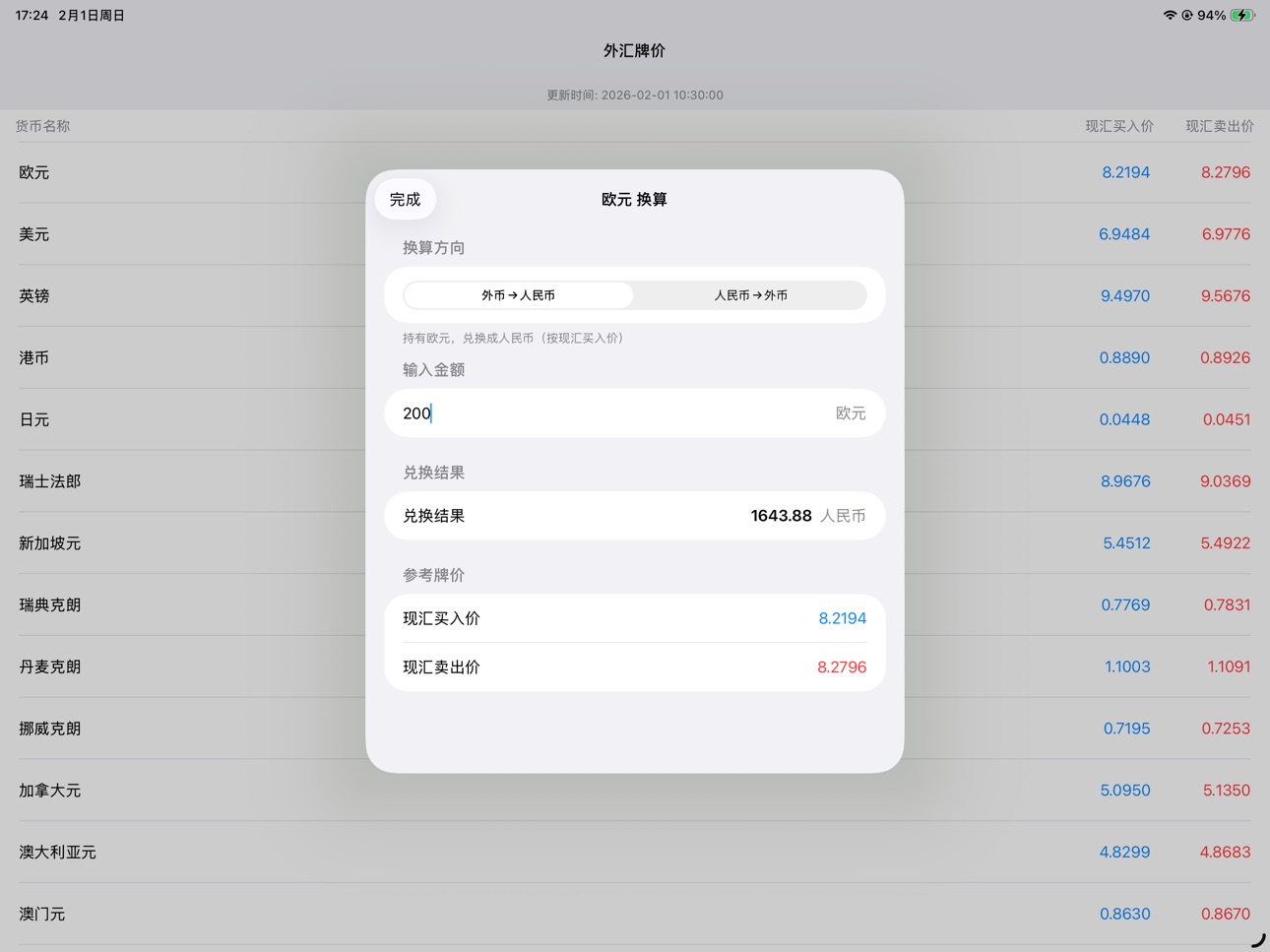Click the 澳大利亚元 sell rate 4.8683
The width and height of the screenshot is (1270, 952).
(x=1226, y=853)
